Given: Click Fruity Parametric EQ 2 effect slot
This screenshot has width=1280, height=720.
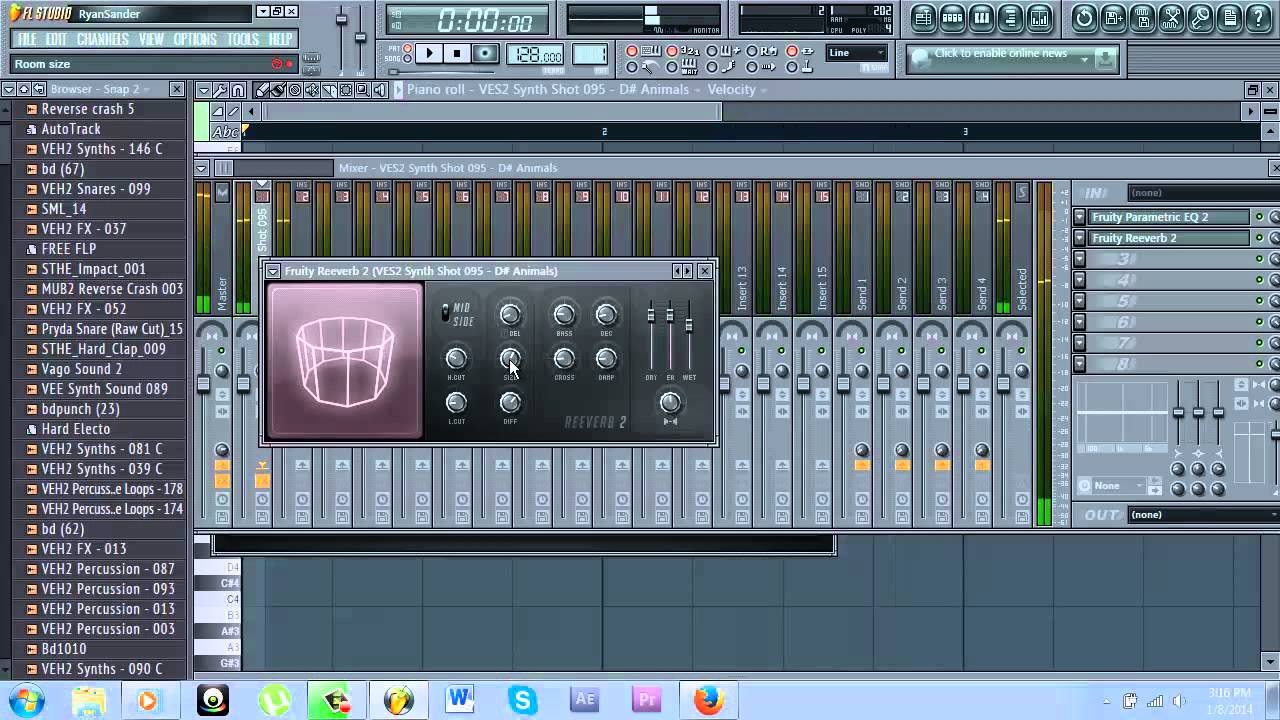Looking at the screenshot, I should pos(1169,217).
